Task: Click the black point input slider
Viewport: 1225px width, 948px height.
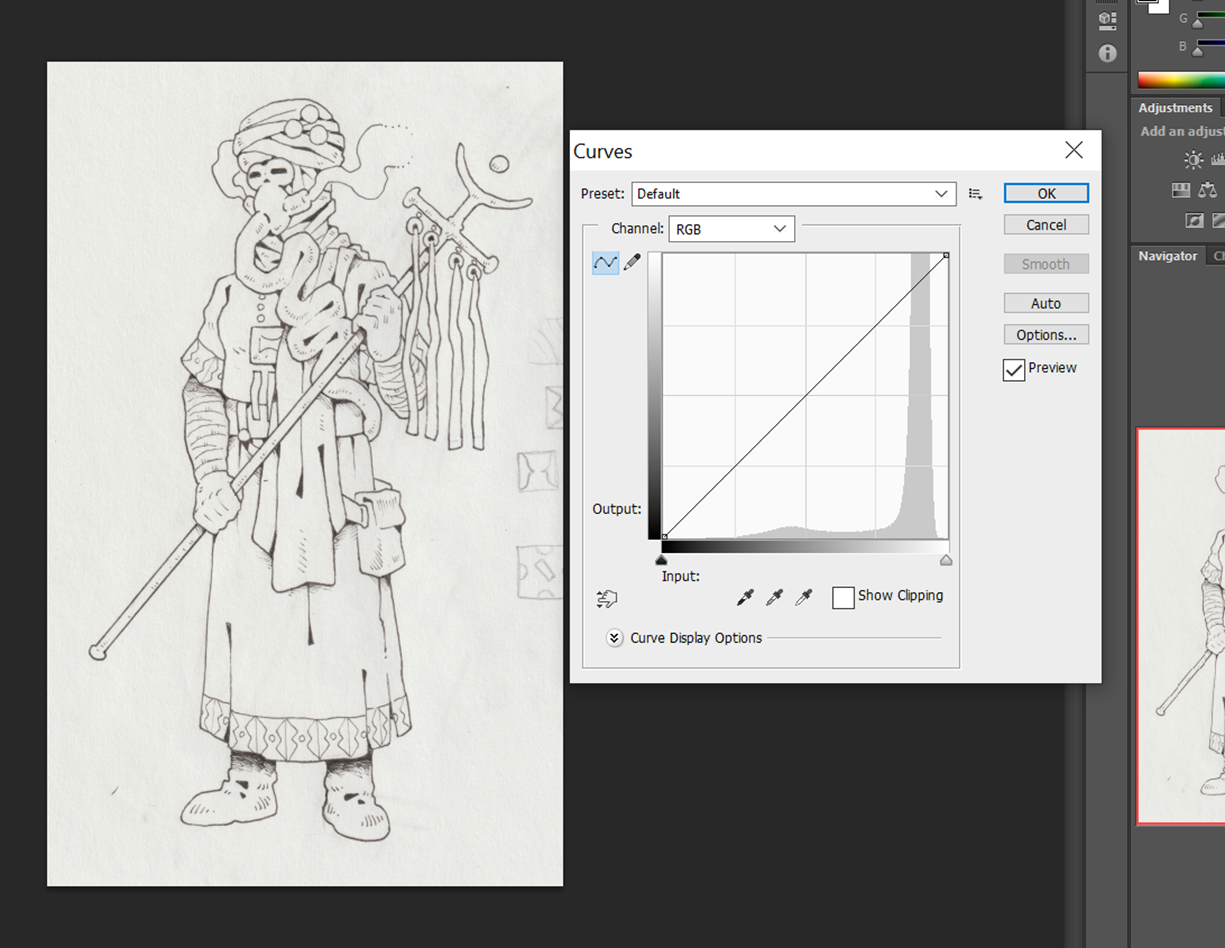Action: (661, 560)
